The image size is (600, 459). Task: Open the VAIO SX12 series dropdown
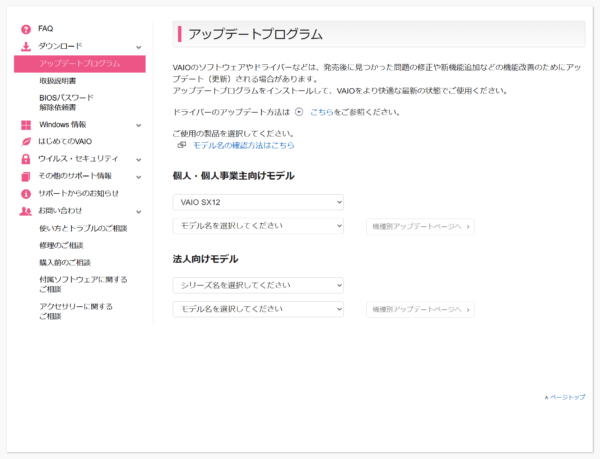(x=258, y=202)
